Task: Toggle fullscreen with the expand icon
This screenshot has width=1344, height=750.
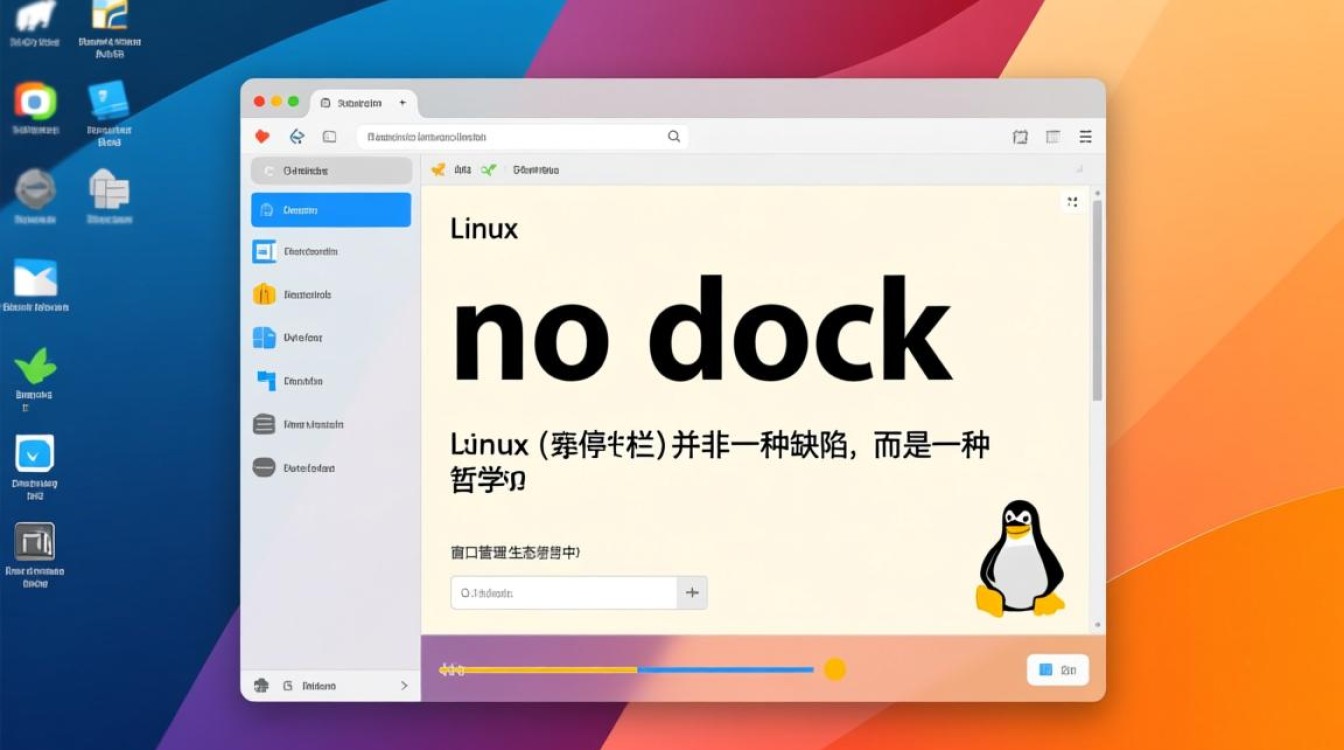Action: pos(1072,201)
